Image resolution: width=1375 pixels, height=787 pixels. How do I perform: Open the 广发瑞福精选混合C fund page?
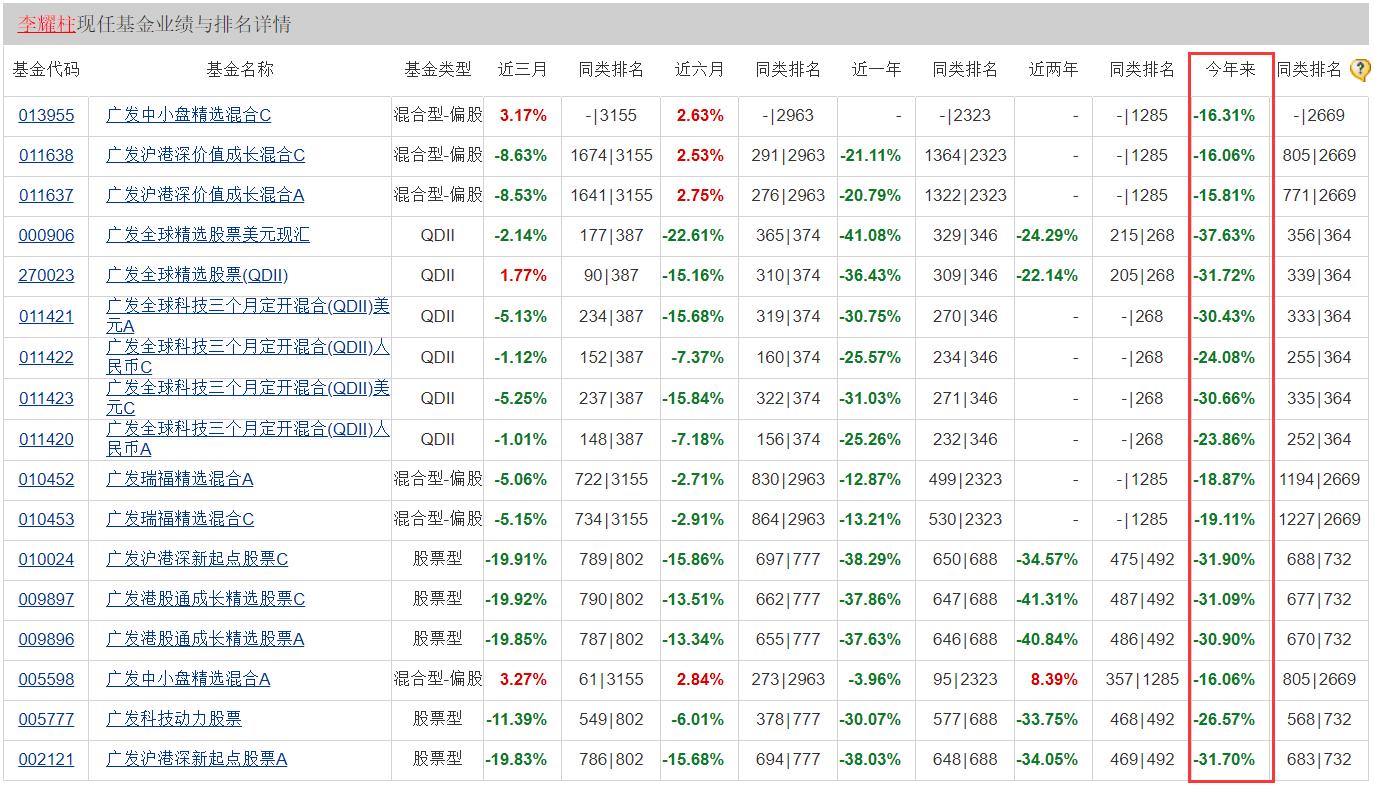178,519
